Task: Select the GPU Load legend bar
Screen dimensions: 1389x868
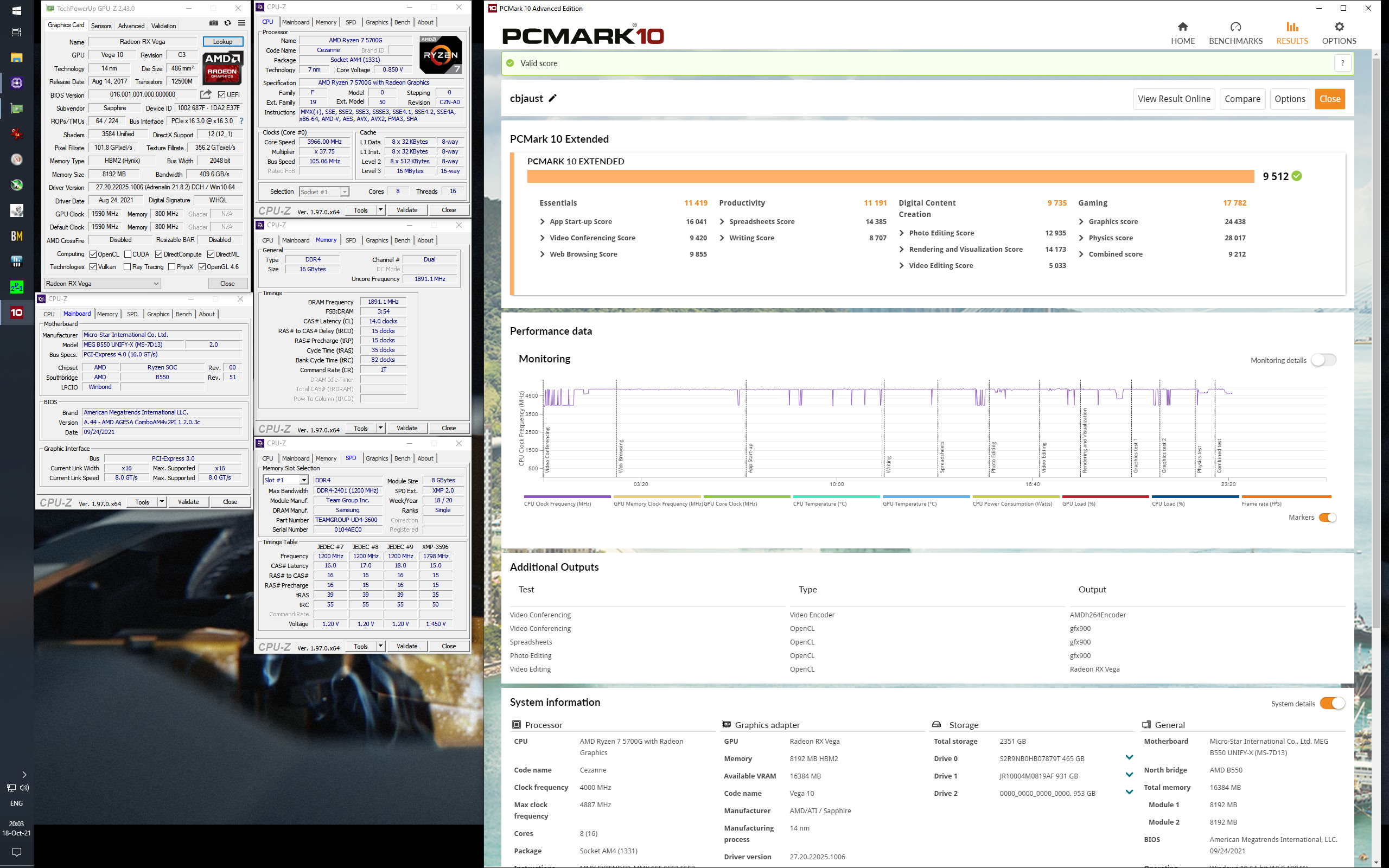Action: [1105, 496]
